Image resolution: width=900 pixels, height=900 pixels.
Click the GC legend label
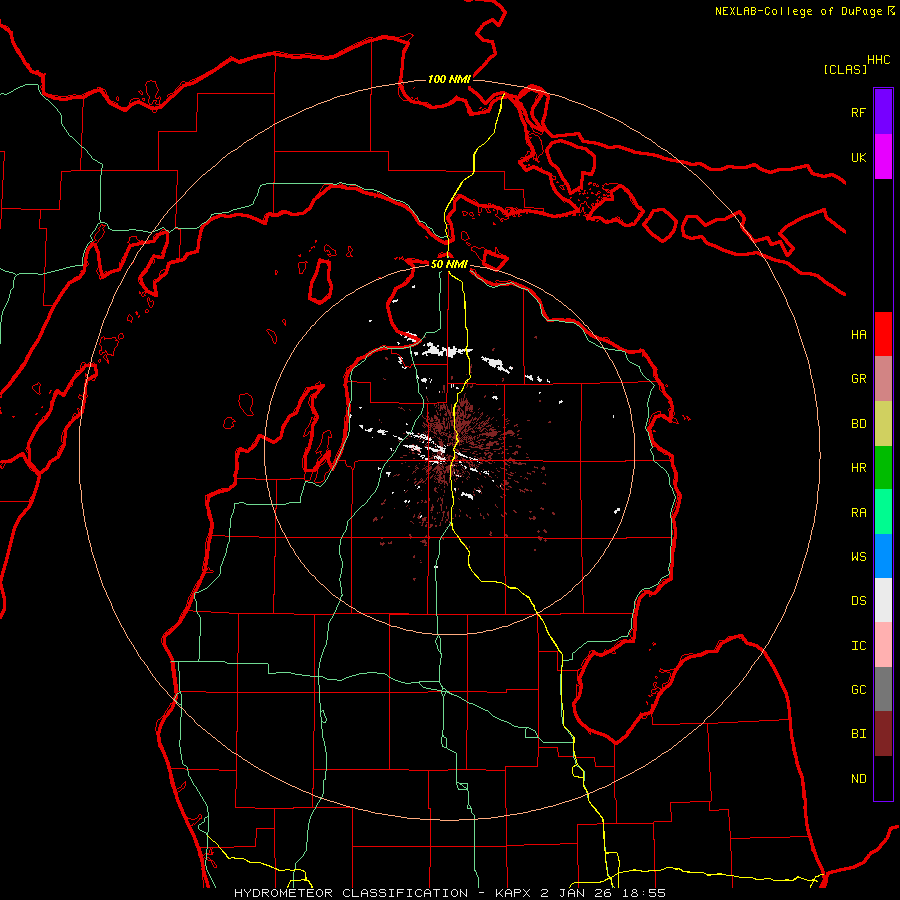click(x=858, y=689)
